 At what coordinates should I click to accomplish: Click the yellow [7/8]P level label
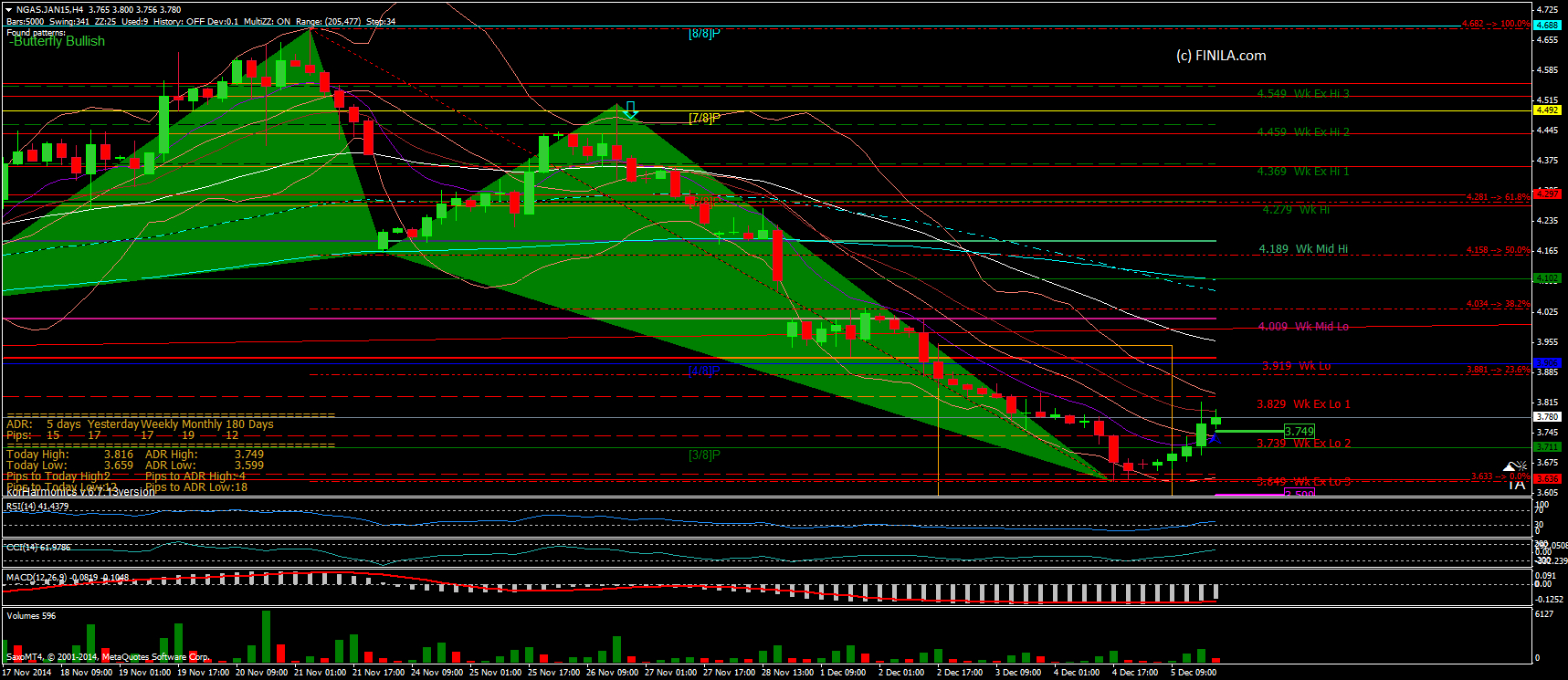point(704,118)
